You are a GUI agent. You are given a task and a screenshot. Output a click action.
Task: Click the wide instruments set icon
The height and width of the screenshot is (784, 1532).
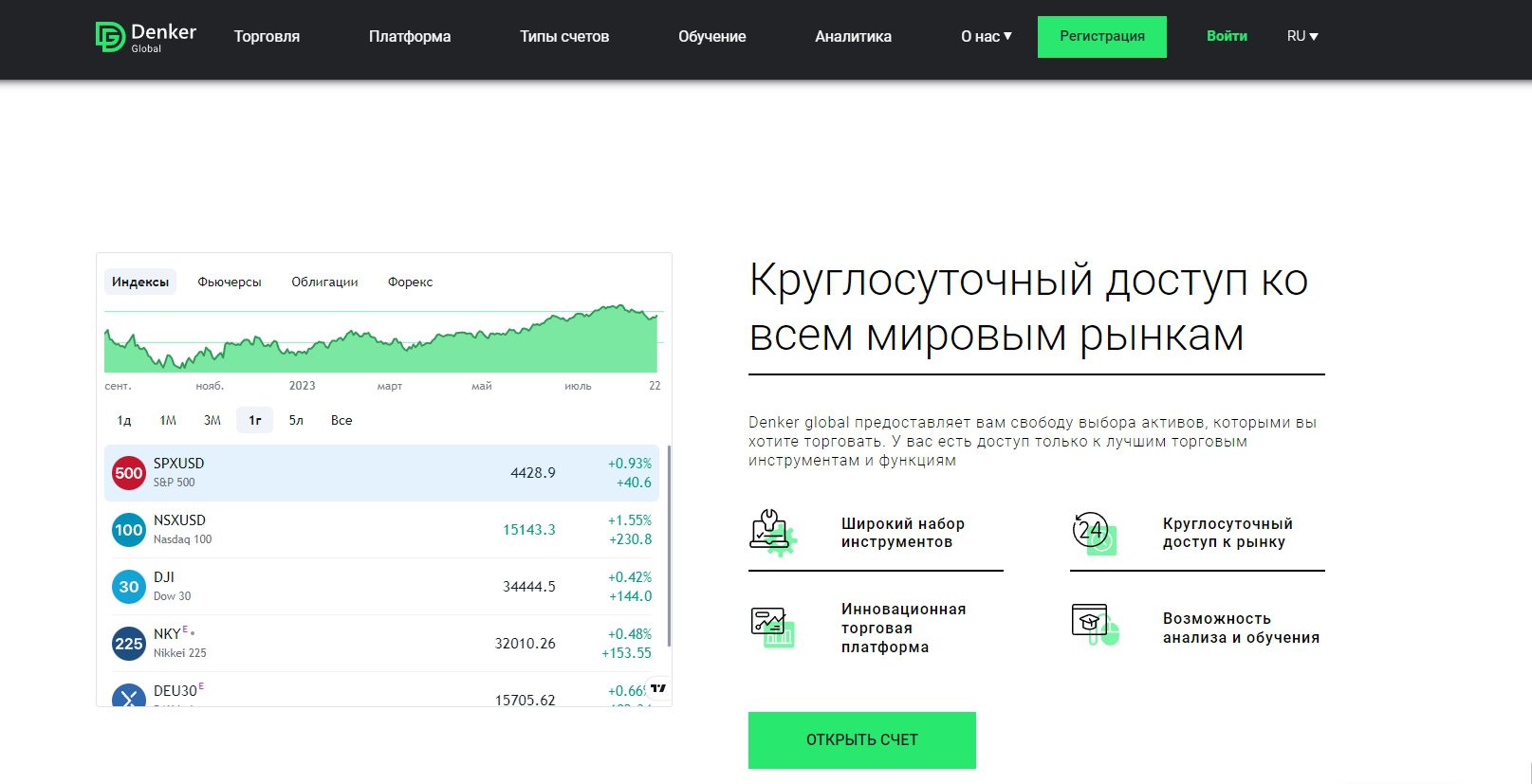click(773, 533)
